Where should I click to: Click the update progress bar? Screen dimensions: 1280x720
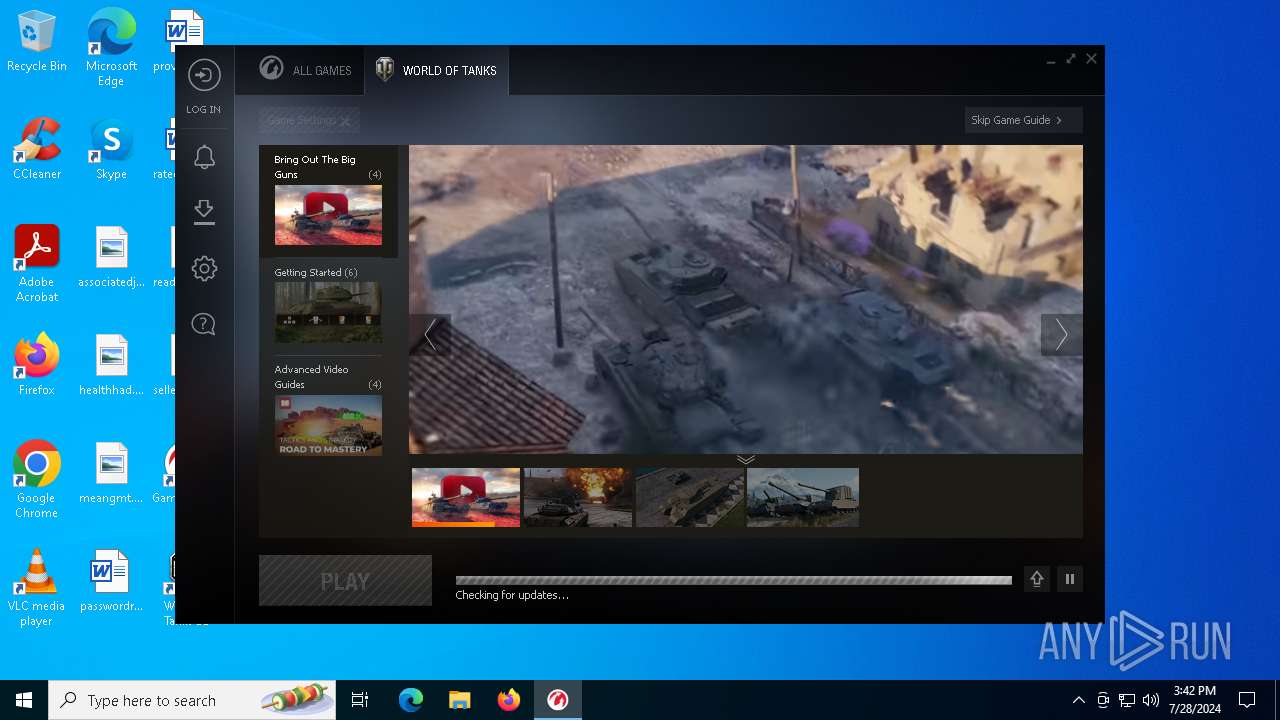click(733, 580)
